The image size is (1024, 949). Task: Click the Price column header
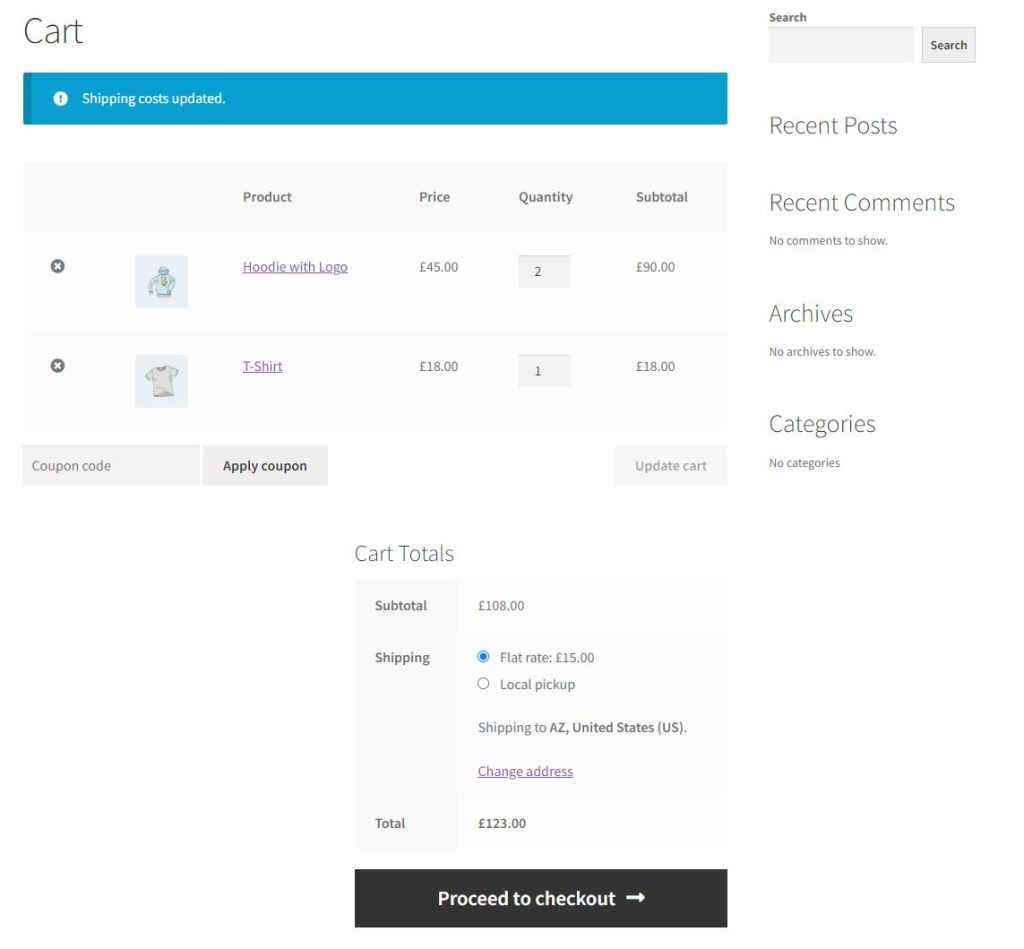click(434, 197)
